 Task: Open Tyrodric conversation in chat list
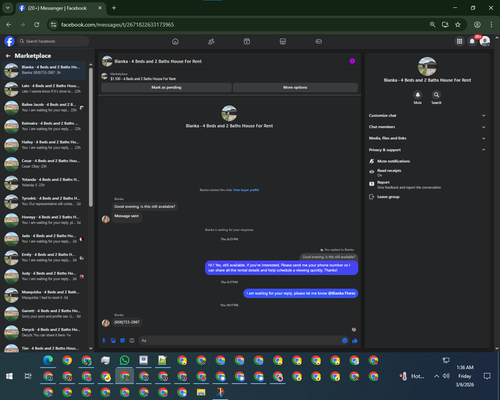pyautogui.click(x=44, y=201)
